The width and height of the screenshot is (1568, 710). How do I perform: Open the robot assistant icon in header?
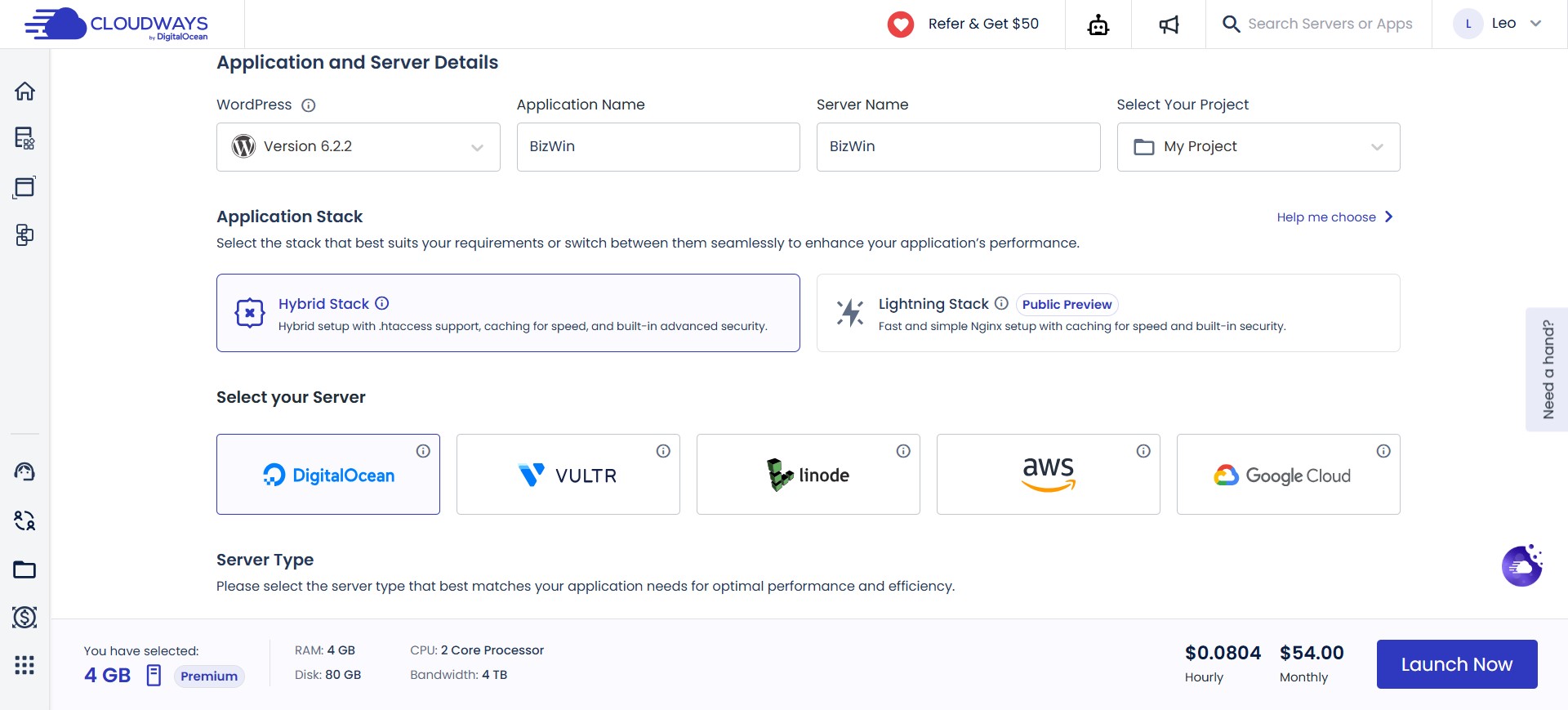[1098, 25]
